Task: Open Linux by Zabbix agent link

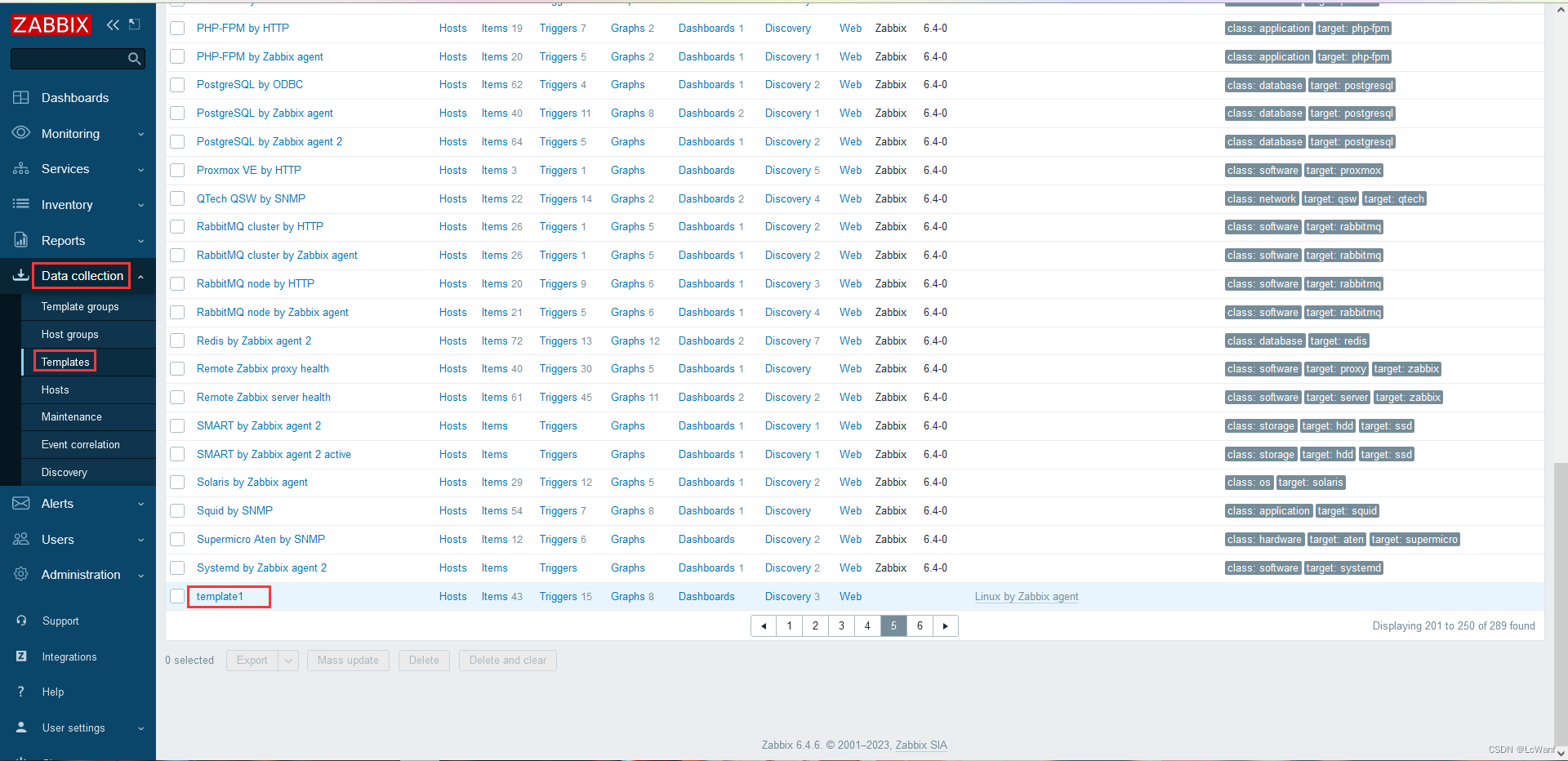Action: pyautogui.click(x=1027, y=597)
